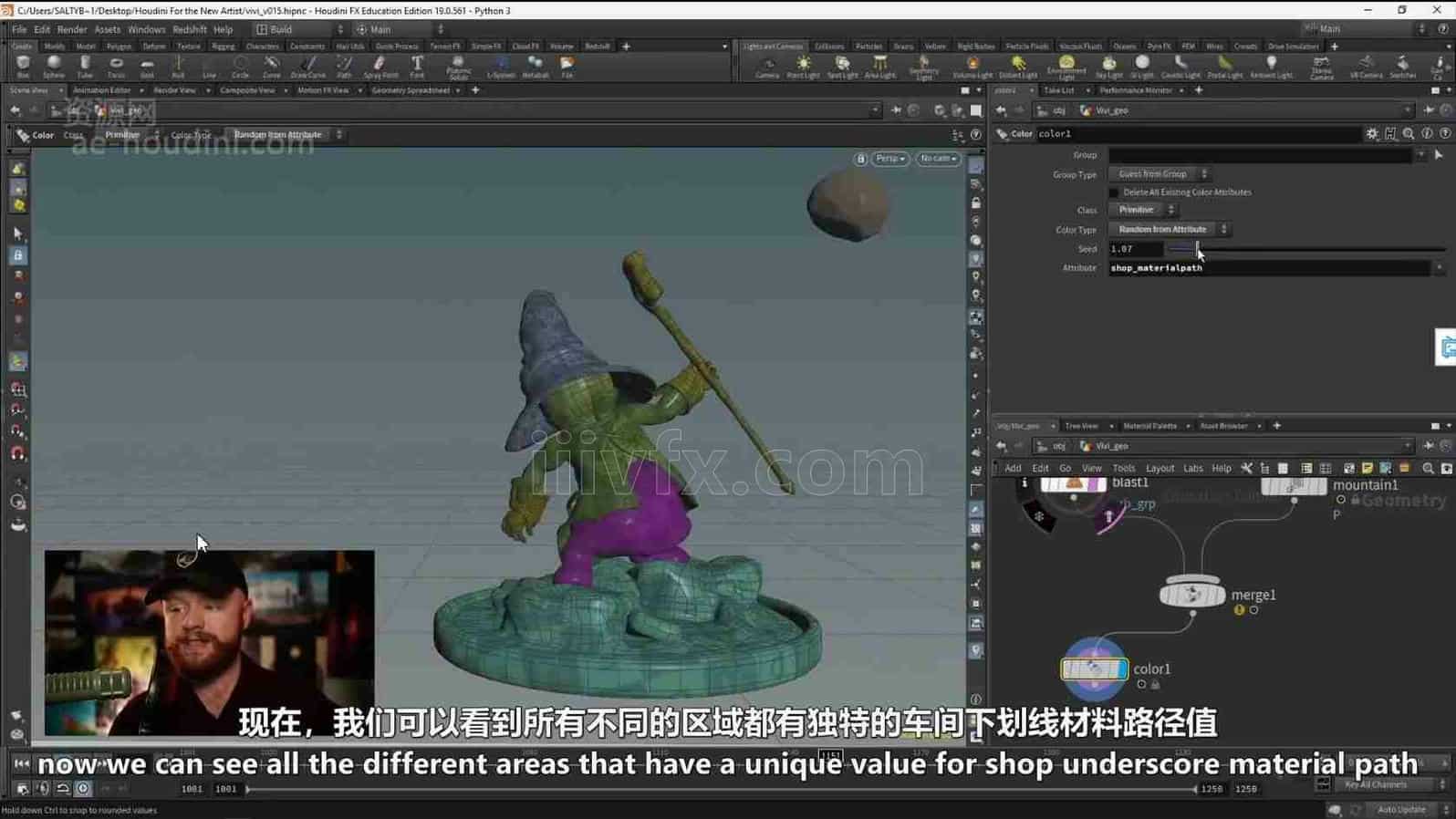Open network editor Labs menu
1456x819 pixels.
point(1192,468)
